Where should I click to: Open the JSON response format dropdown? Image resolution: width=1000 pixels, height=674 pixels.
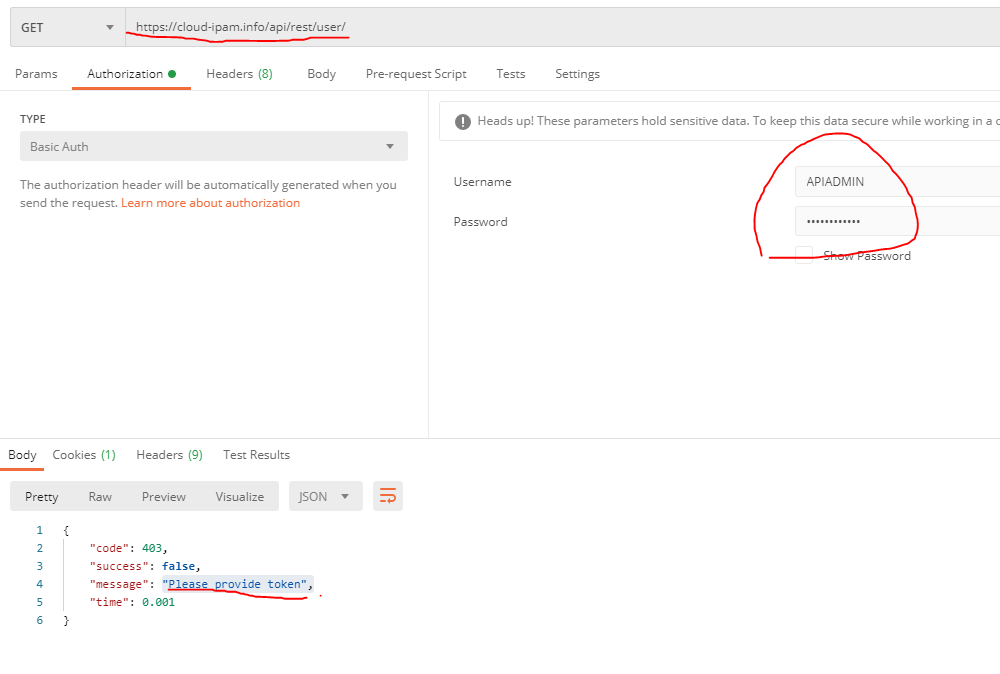(325, 496)
